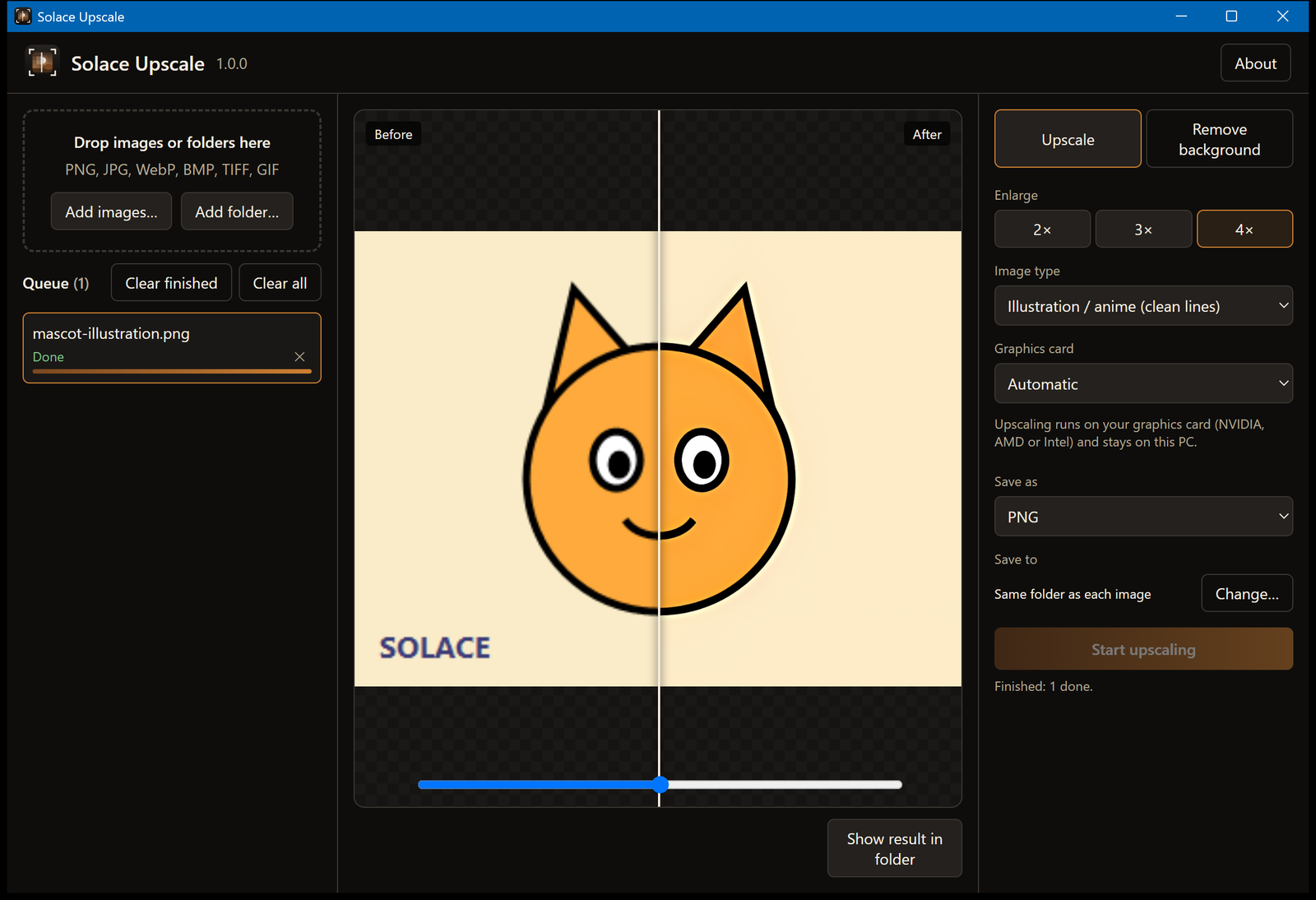The width and height of the screenshot is (1316, 900).
Task: Maximize the Solace Upscale window
Action: [1231, 16]
